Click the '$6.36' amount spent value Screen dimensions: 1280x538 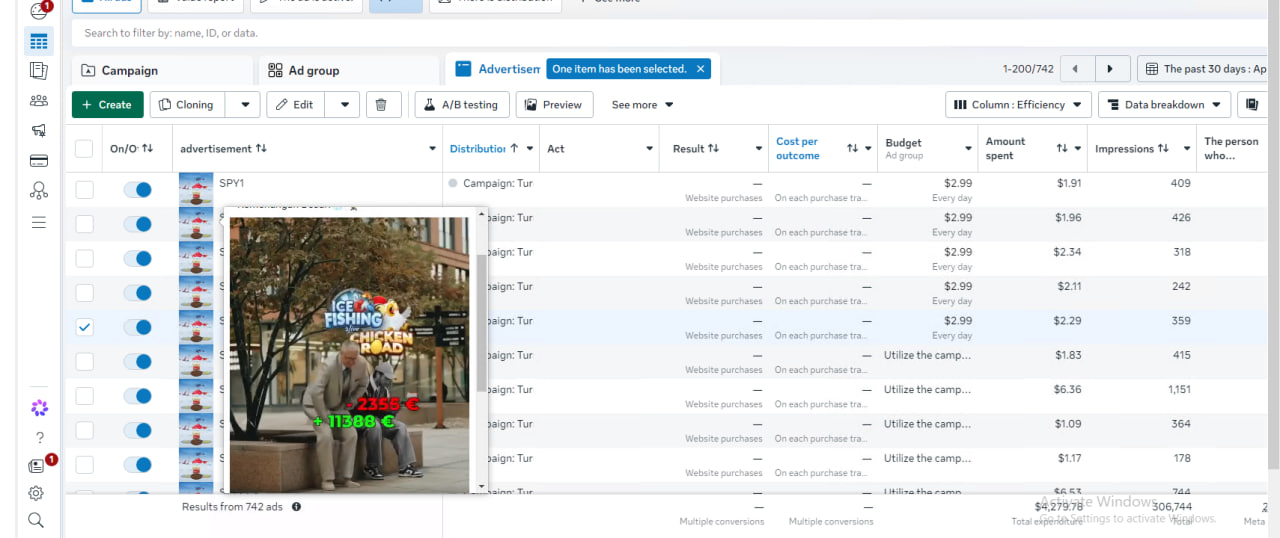click(x=1067, y=389)
